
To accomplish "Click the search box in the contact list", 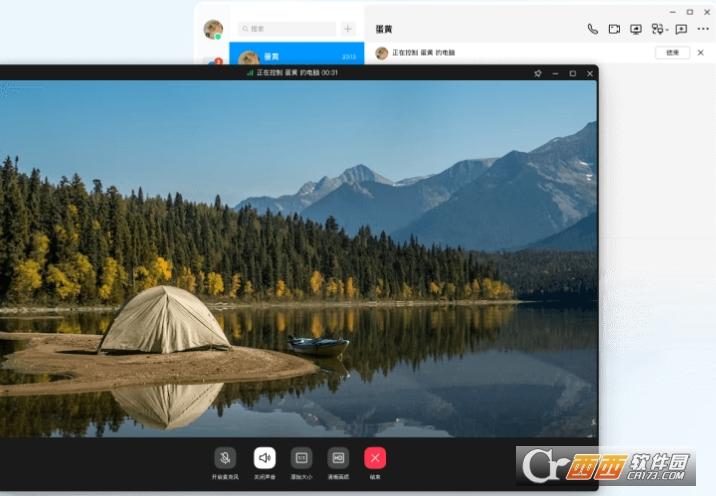I will click(287, 29).
